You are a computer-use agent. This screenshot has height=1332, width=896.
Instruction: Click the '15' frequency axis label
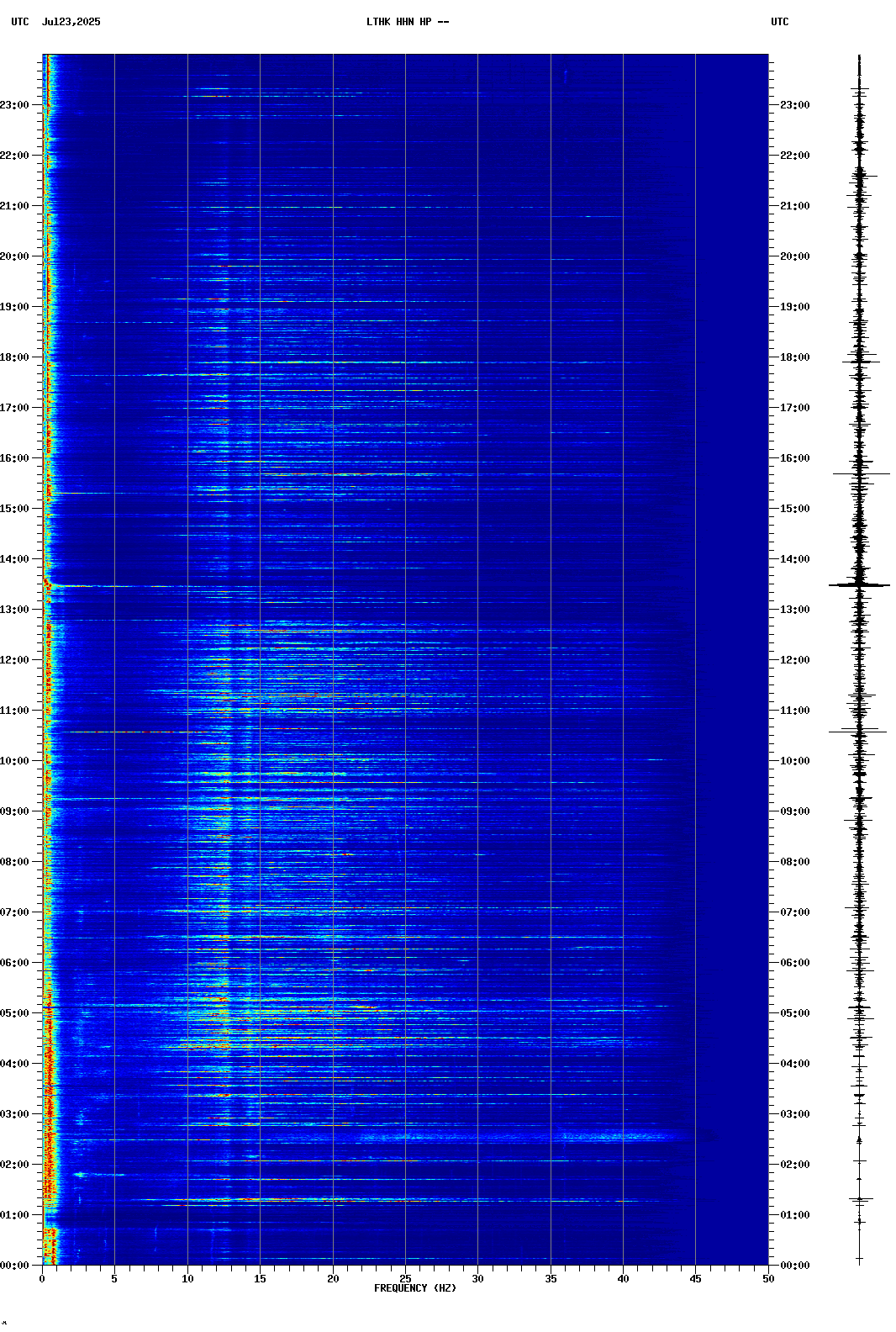(x=260, y=1279)
